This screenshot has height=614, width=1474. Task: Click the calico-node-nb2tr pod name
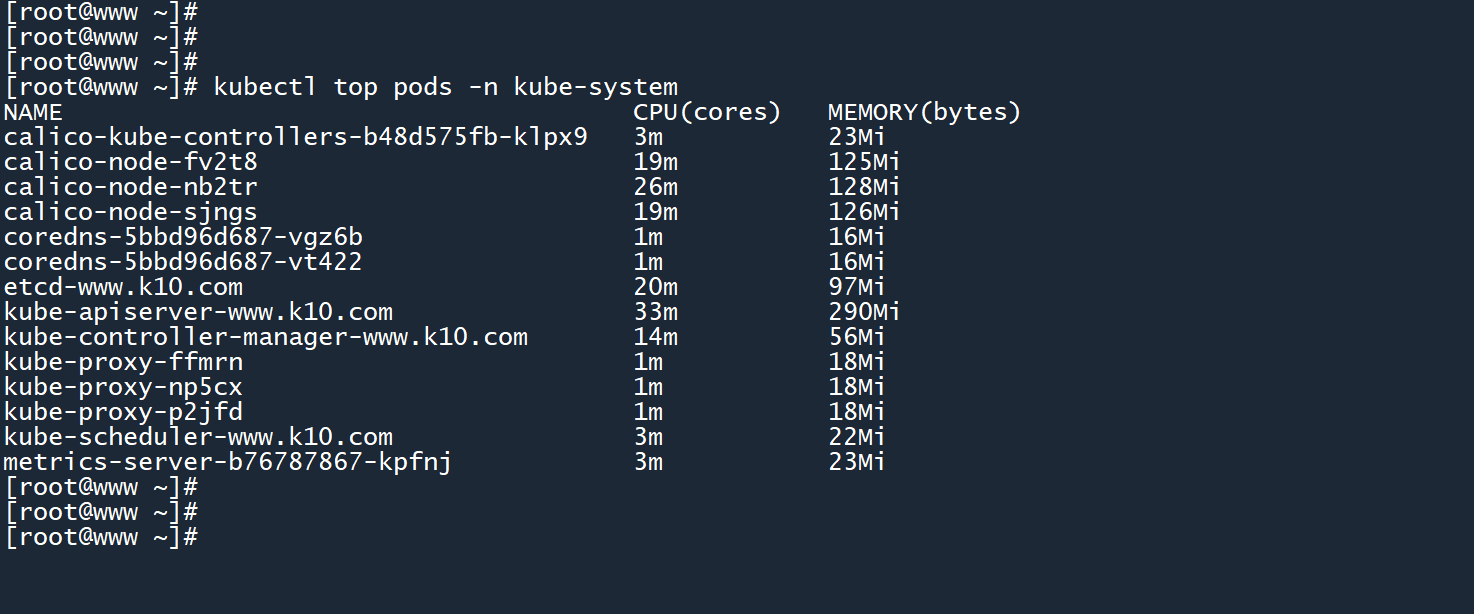pyautogui.click(x=131, y=187)
